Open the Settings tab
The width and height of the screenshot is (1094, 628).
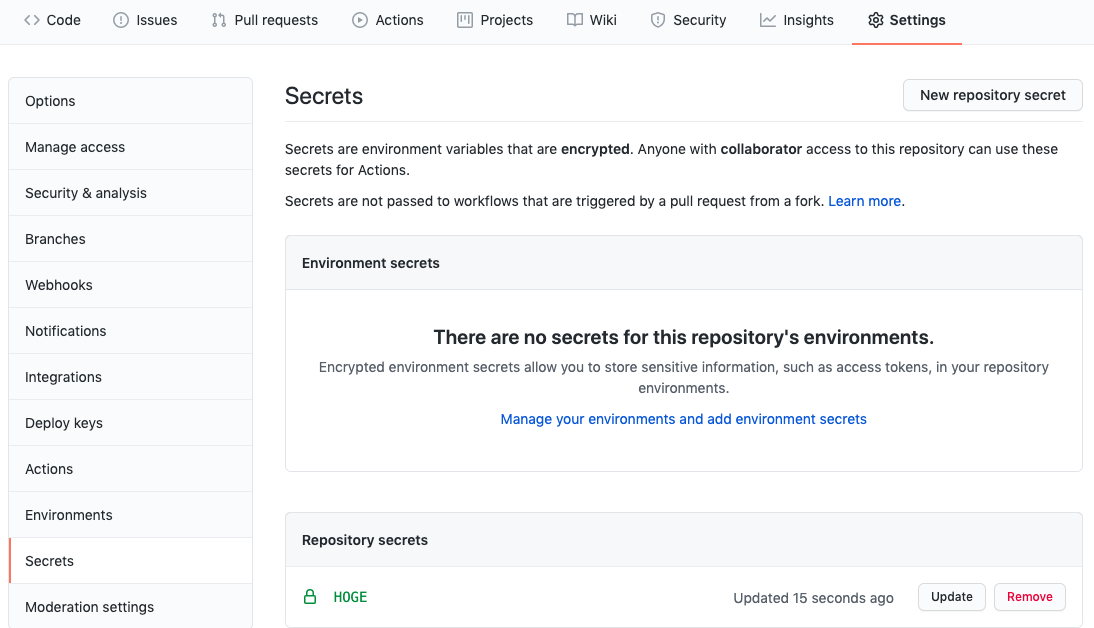pos(906,20)
